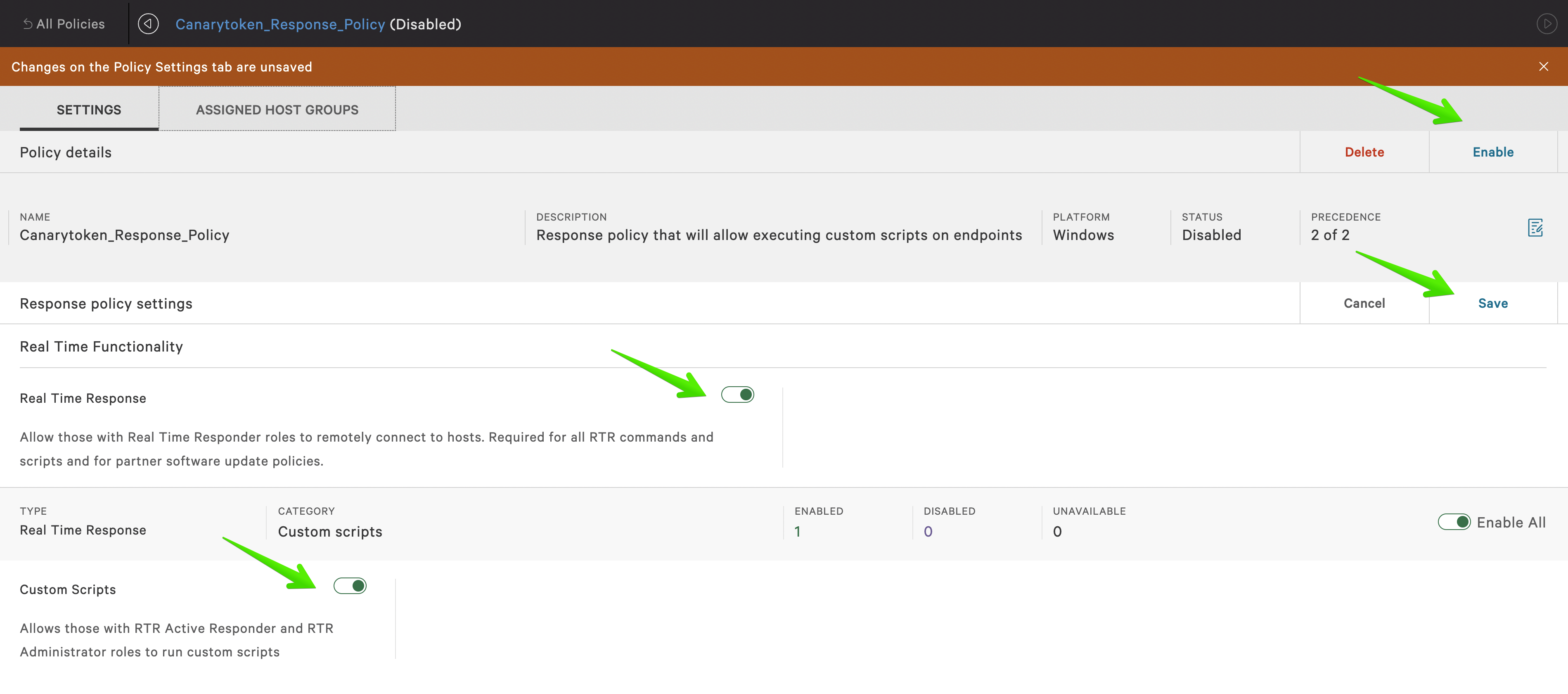This screenshot has width=1568, height=694.
Task: Open the Canarytoken_Response_Policy breadcrumb link
Action: 280,24
